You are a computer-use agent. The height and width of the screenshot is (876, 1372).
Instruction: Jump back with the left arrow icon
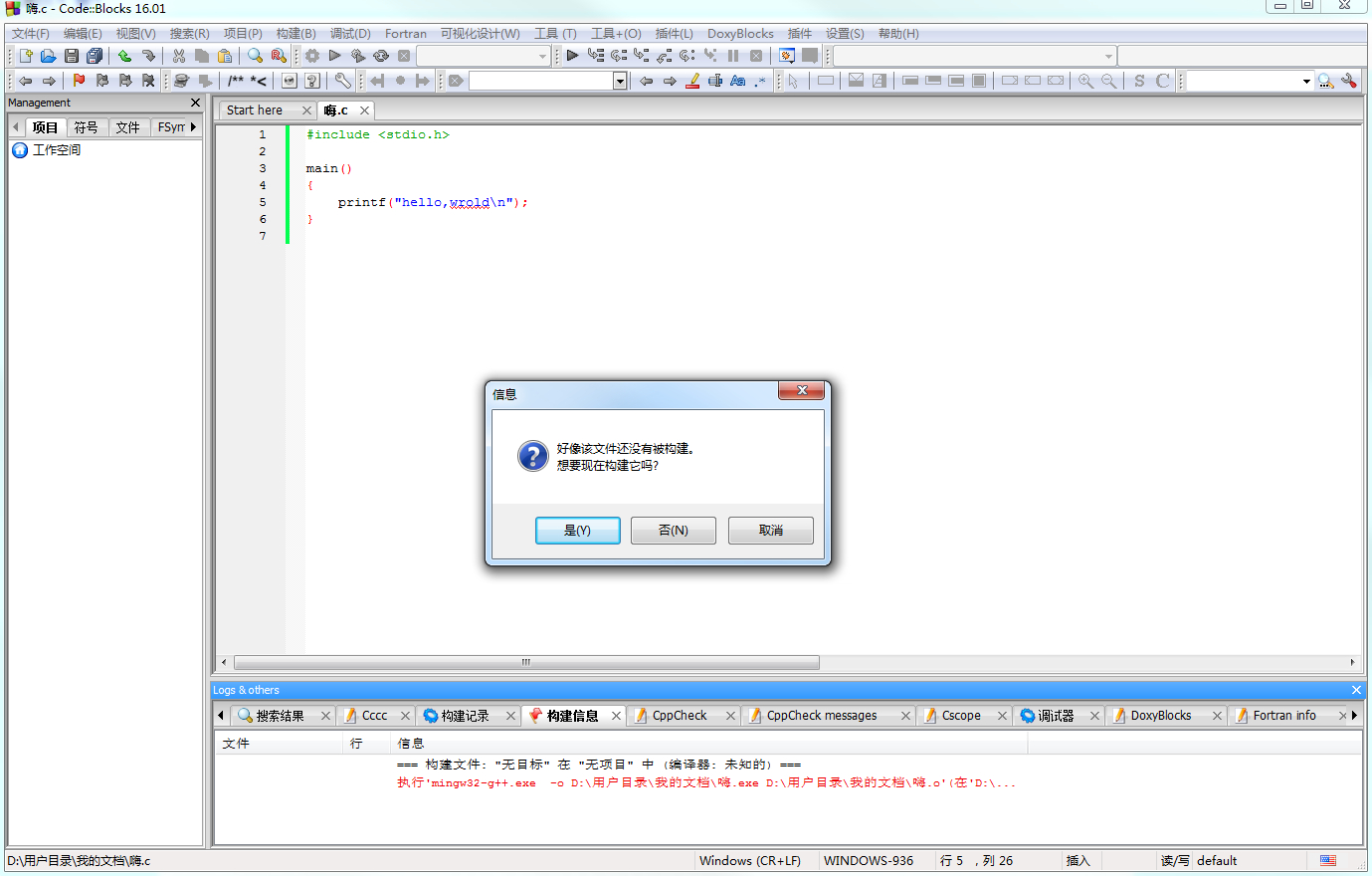(26, 81)
